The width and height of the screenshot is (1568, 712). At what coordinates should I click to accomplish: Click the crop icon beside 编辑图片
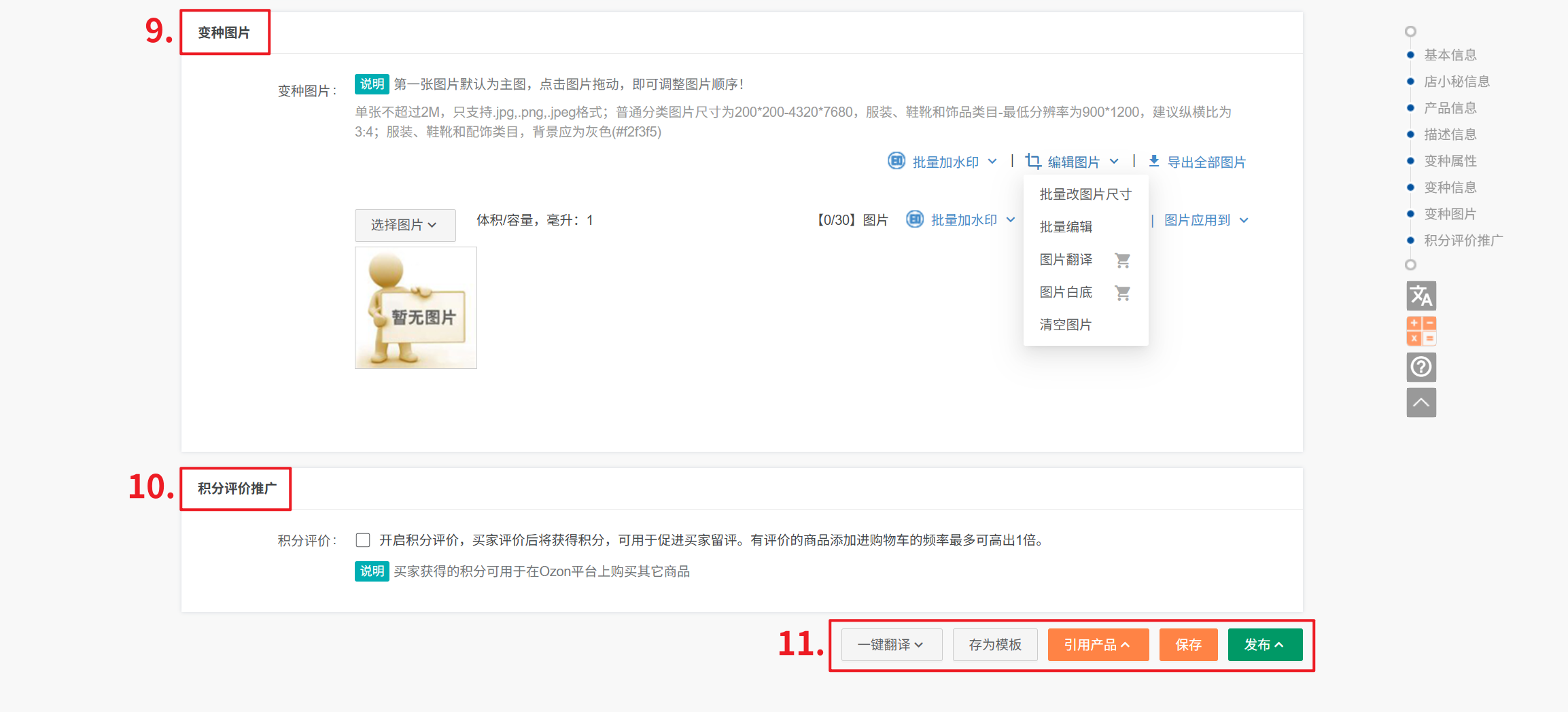pos(1033,161)
